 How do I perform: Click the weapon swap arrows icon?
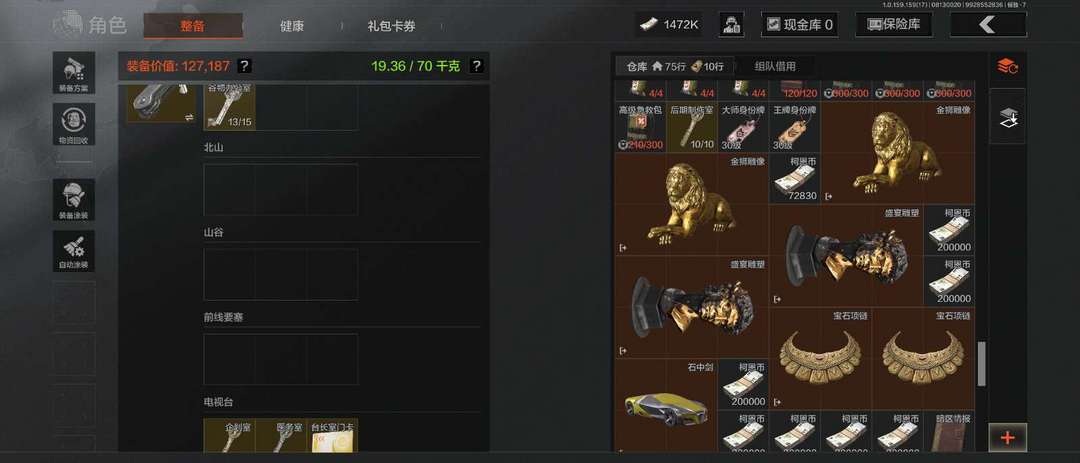pyautogui.click(x=189, y=117)
